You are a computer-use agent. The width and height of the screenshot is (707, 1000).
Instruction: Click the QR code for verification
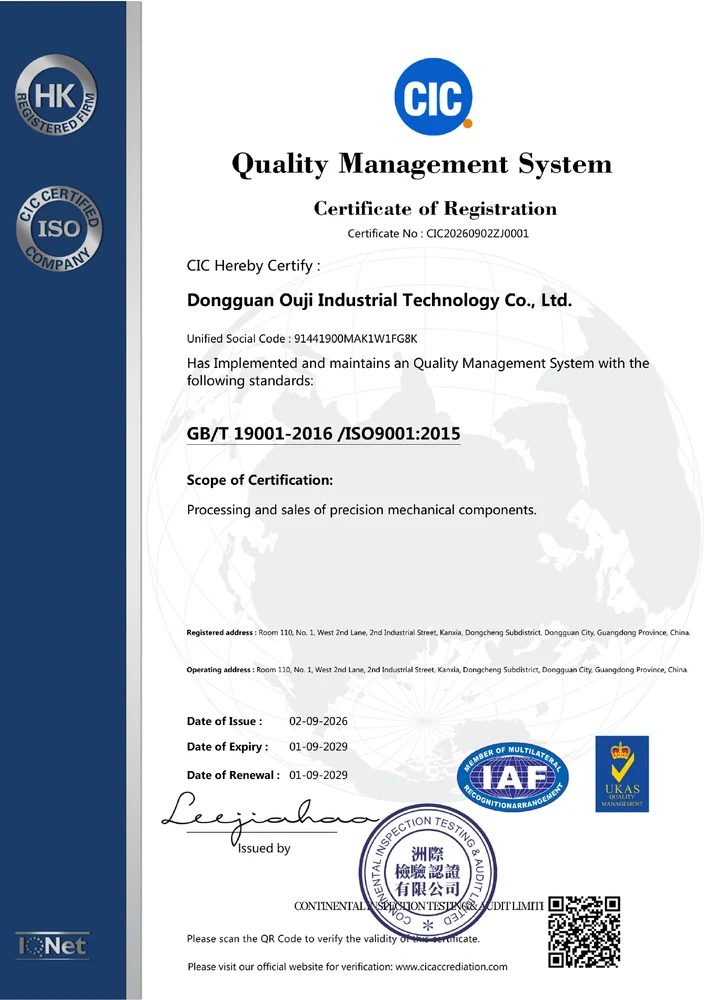click(x=584, y=931)
